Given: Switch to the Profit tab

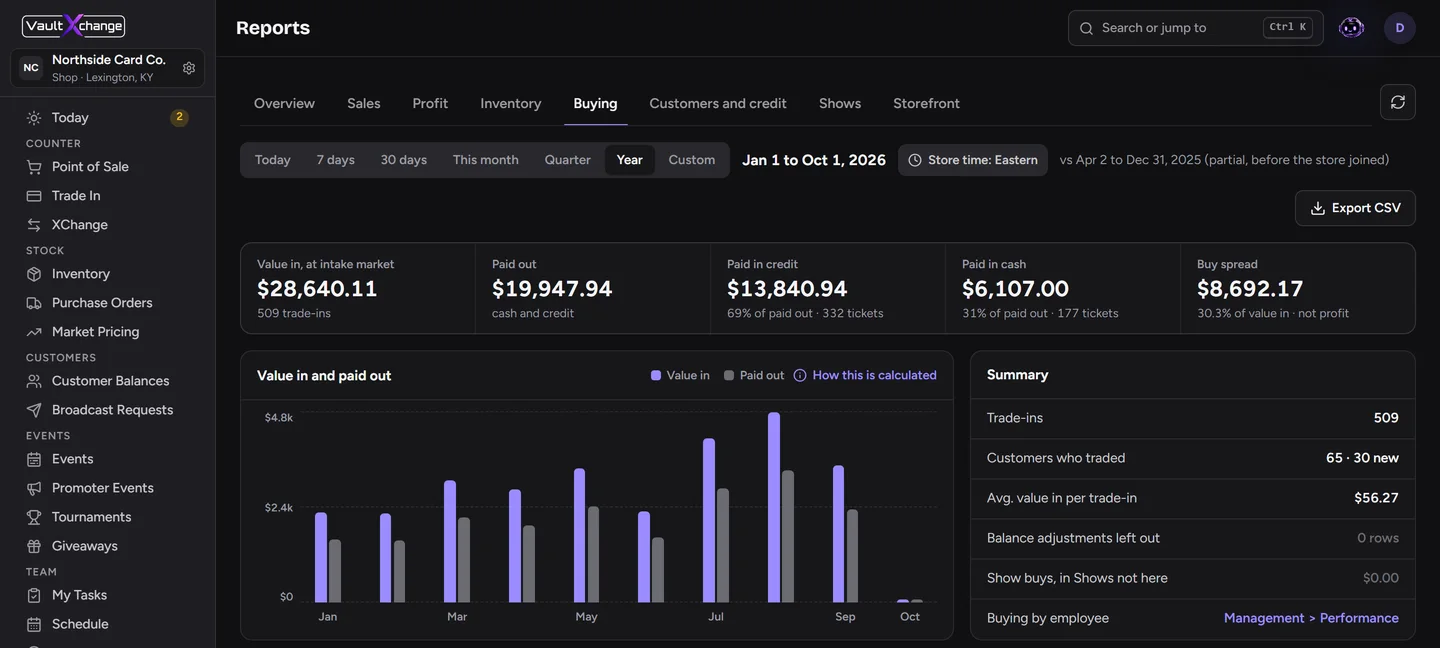Looking at the screenshot, I should pos(430,104).
